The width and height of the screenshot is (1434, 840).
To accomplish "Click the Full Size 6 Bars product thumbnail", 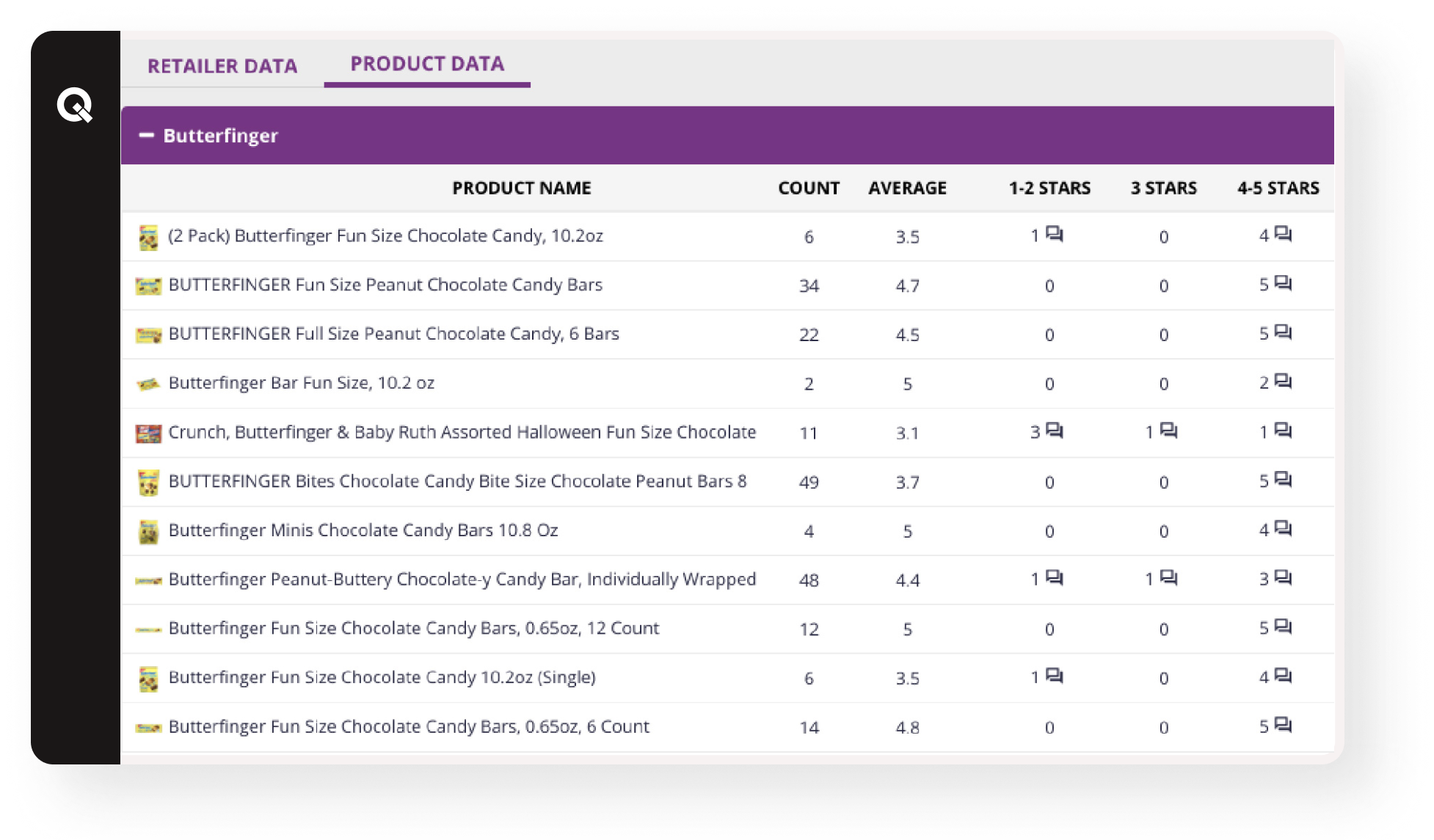I will (x=148, y=335).
